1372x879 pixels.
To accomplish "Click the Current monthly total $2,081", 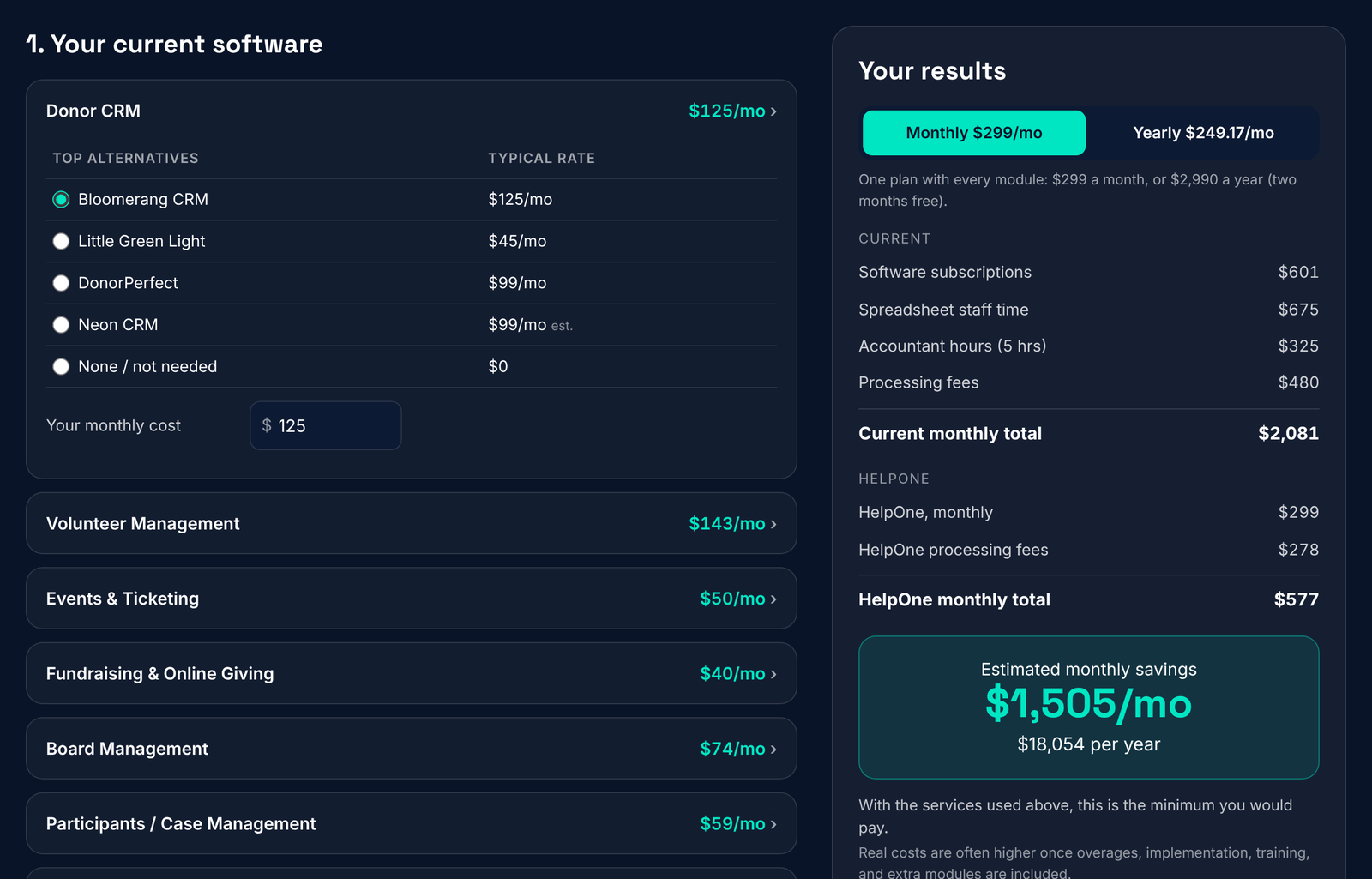I will click(x=1288, y=434).
